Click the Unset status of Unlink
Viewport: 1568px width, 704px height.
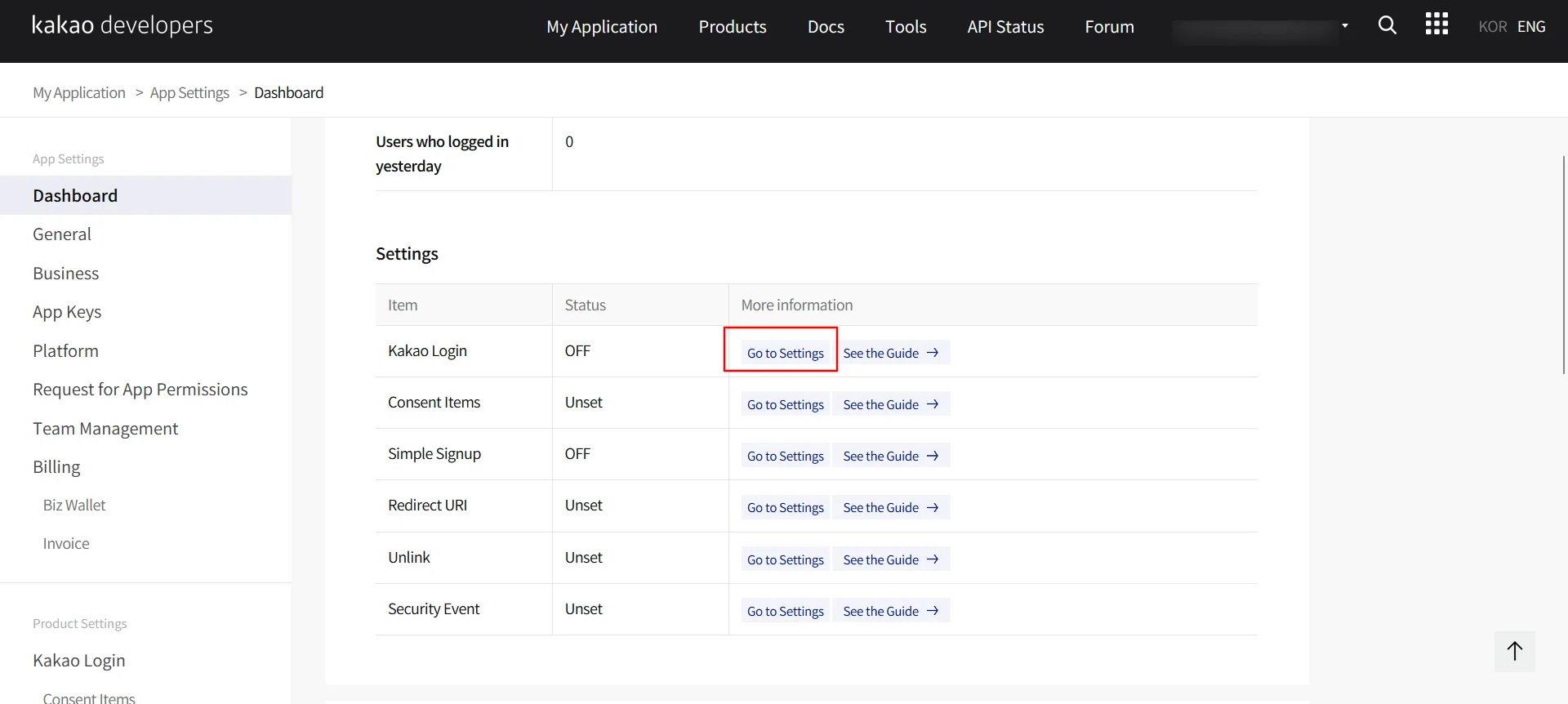583,558
